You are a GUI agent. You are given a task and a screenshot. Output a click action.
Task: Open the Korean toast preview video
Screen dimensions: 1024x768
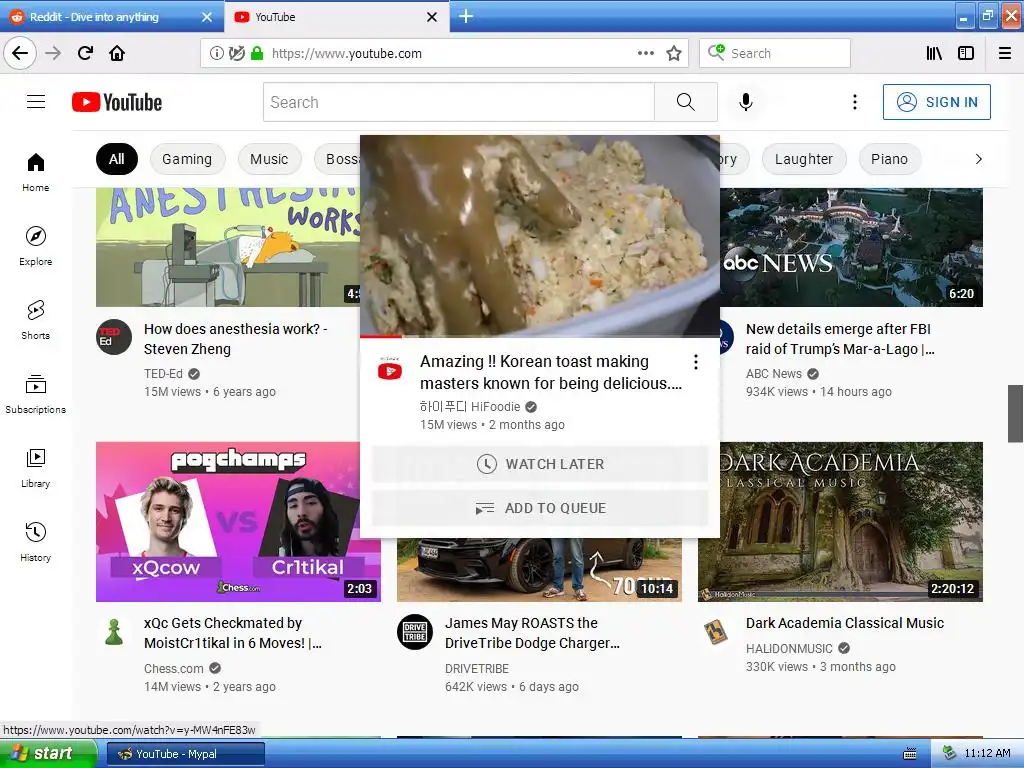(x=540, y=236)
